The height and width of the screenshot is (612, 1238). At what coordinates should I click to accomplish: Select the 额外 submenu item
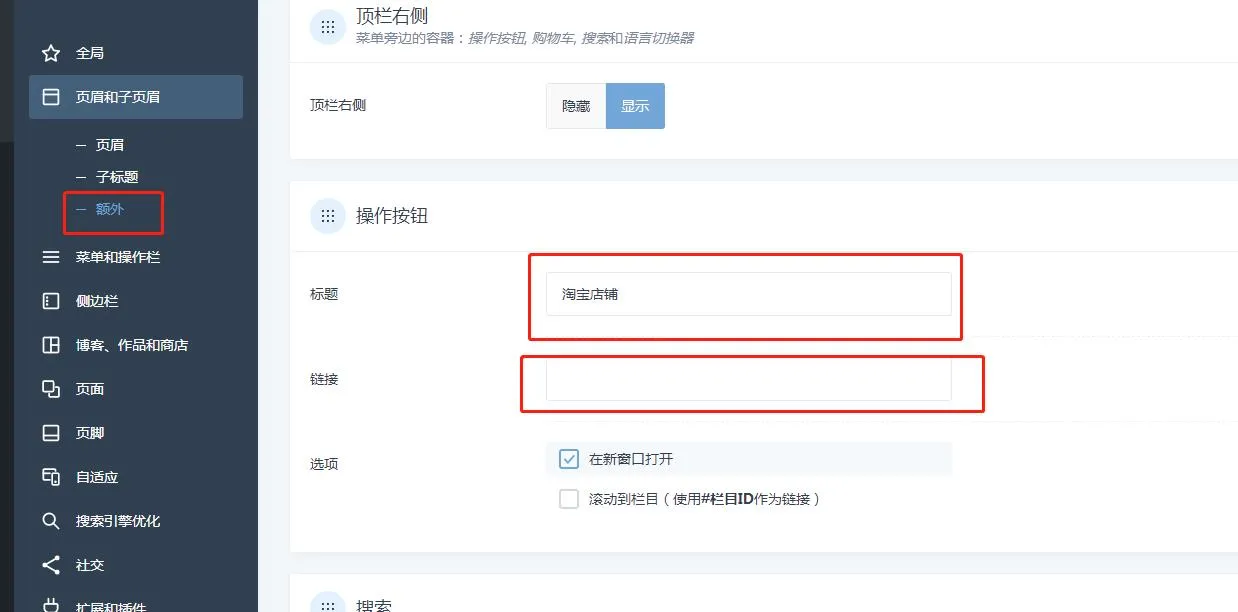(110, 209)
